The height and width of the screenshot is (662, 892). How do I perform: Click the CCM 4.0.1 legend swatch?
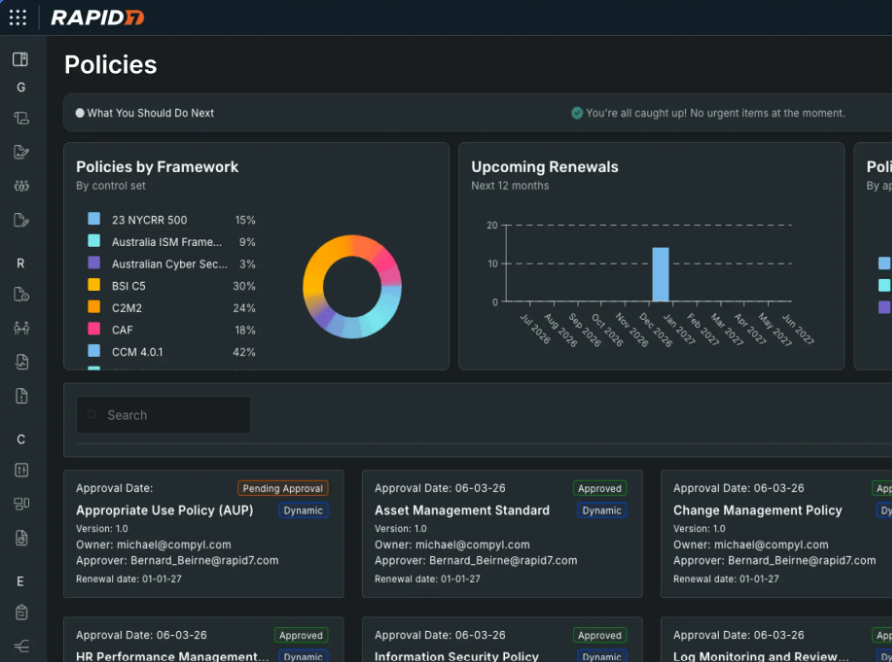point(94,351)
